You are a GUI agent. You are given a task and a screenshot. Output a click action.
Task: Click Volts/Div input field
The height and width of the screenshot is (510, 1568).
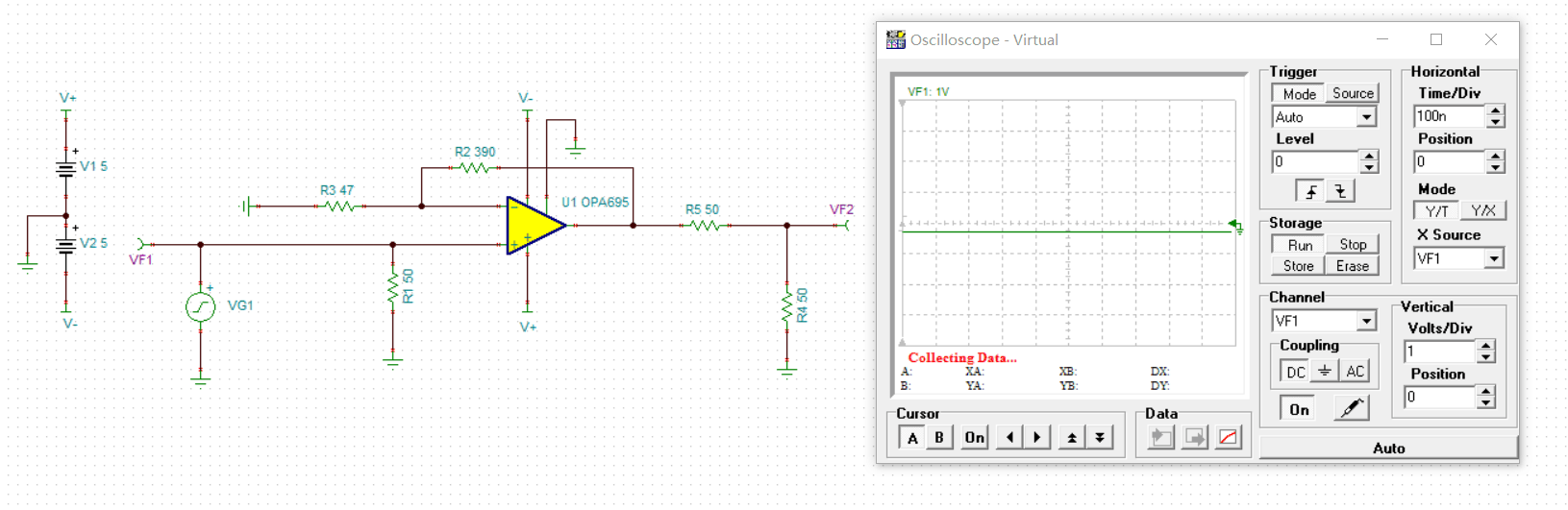click(1440, 352)
